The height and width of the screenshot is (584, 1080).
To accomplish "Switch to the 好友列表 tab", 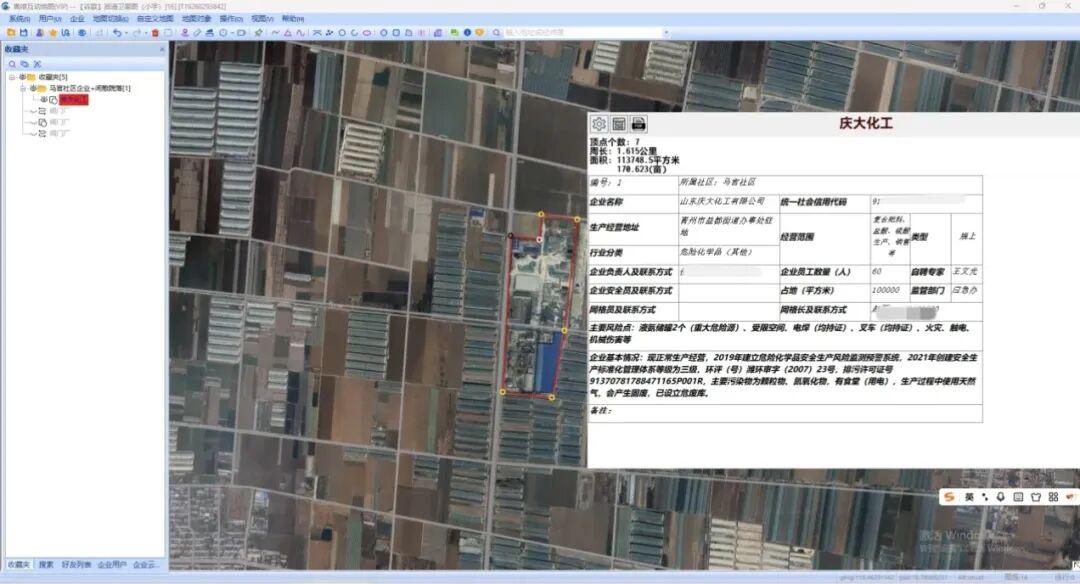I will 75,565.
